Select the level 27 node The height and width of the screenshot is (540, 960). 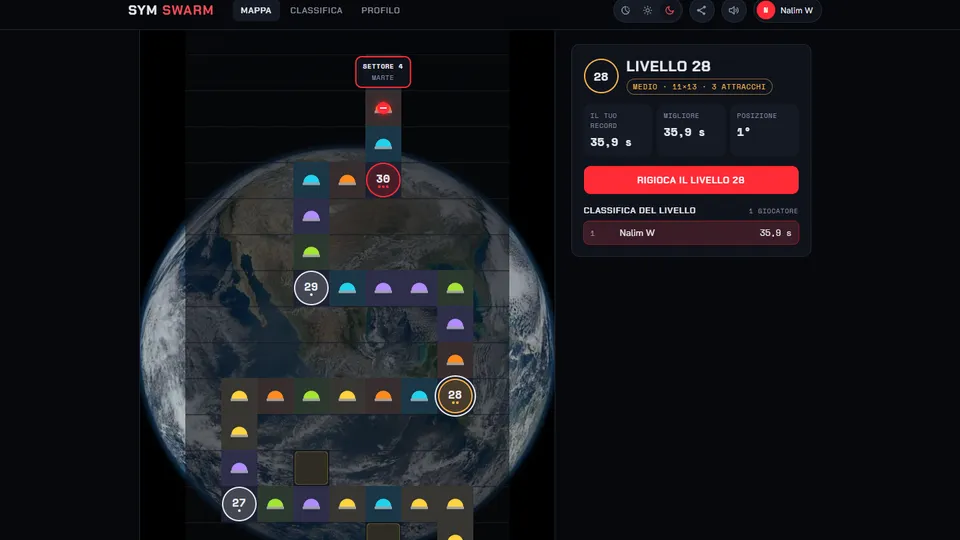tap(239, 504)
